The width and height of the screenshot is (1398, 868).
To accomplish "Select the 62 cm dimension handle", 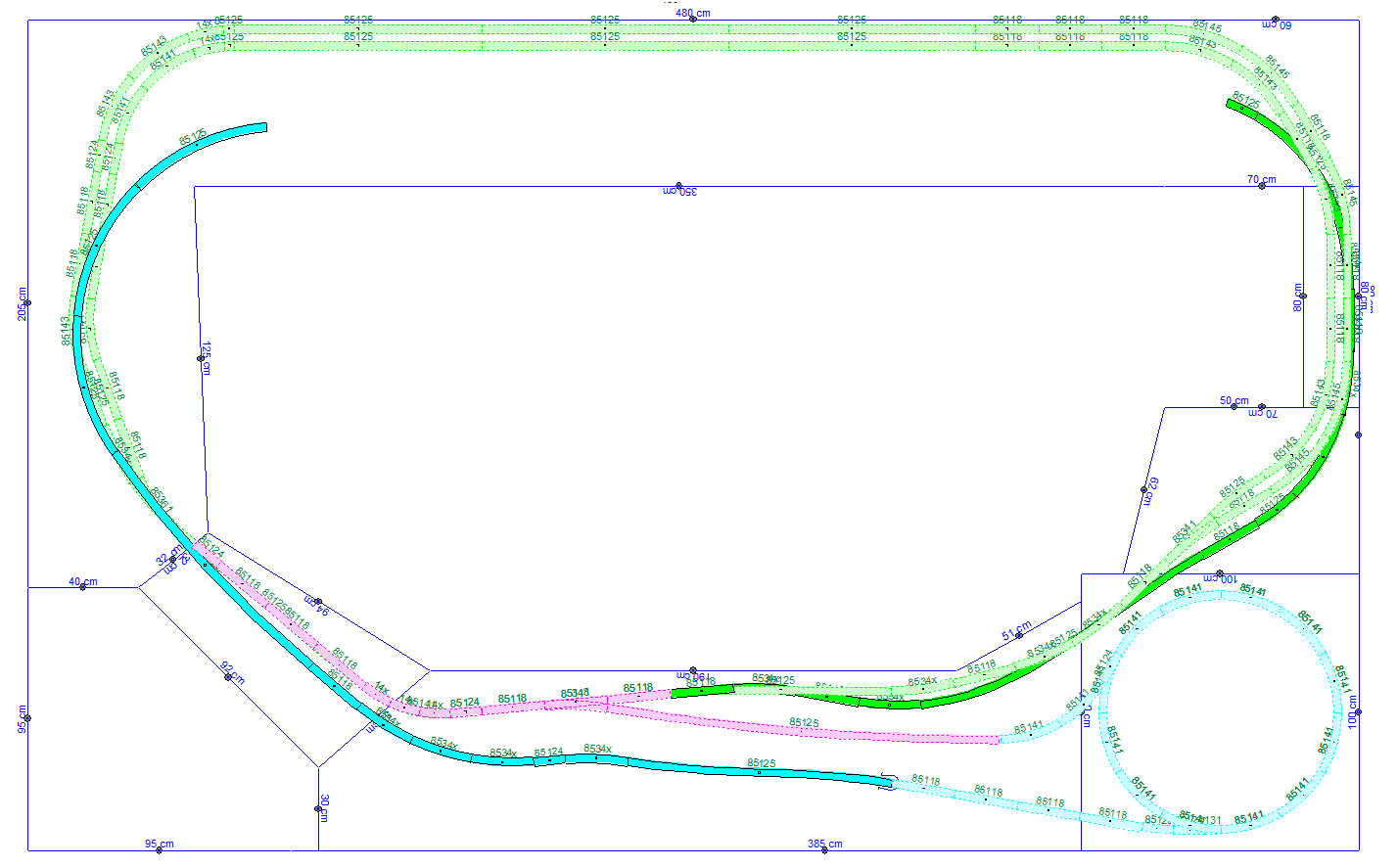I will pos(1143,489).
